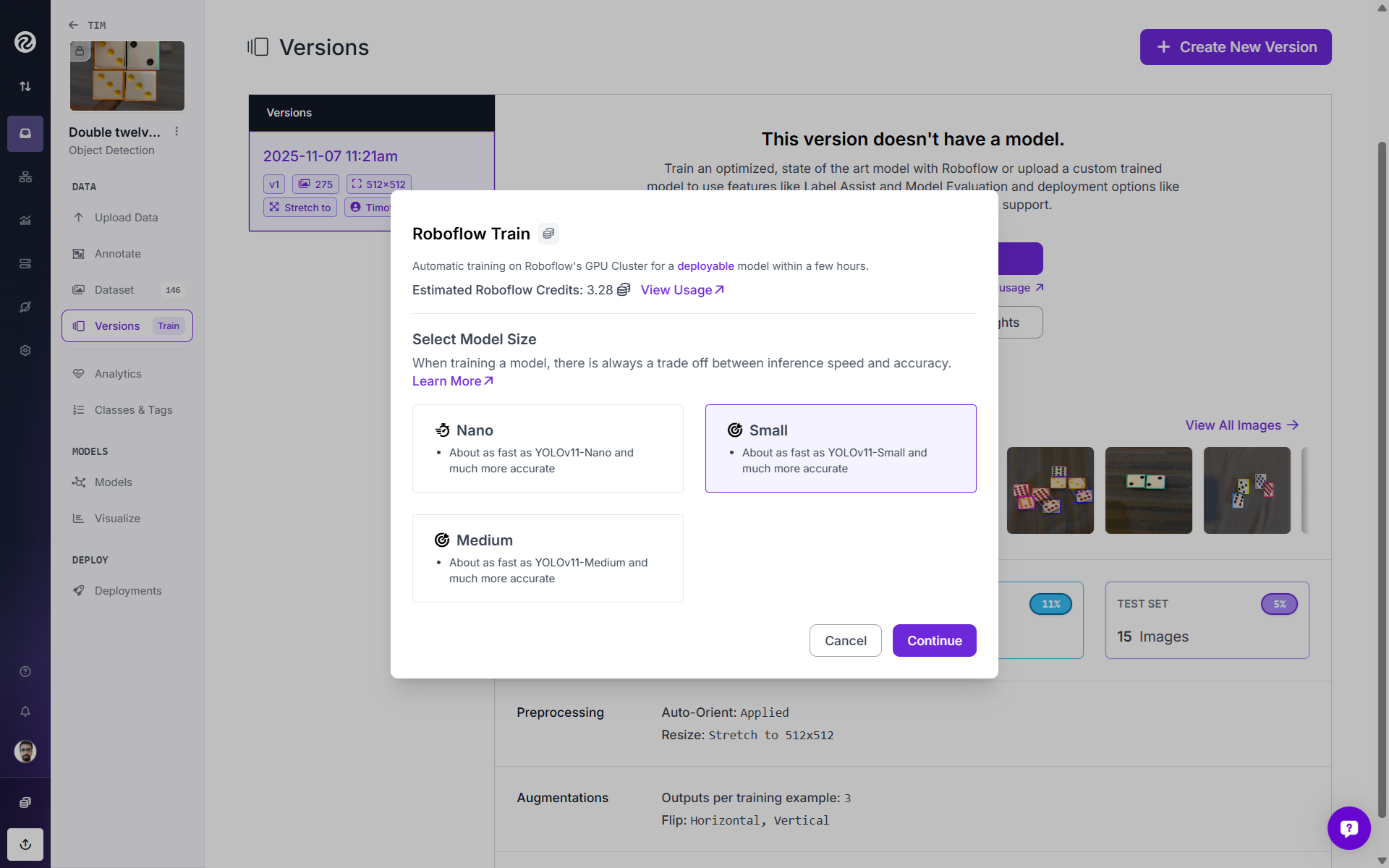This screenshot has width=1389, height=868.
Task: Go to Classes & Tags section
Action: point(133,410)
